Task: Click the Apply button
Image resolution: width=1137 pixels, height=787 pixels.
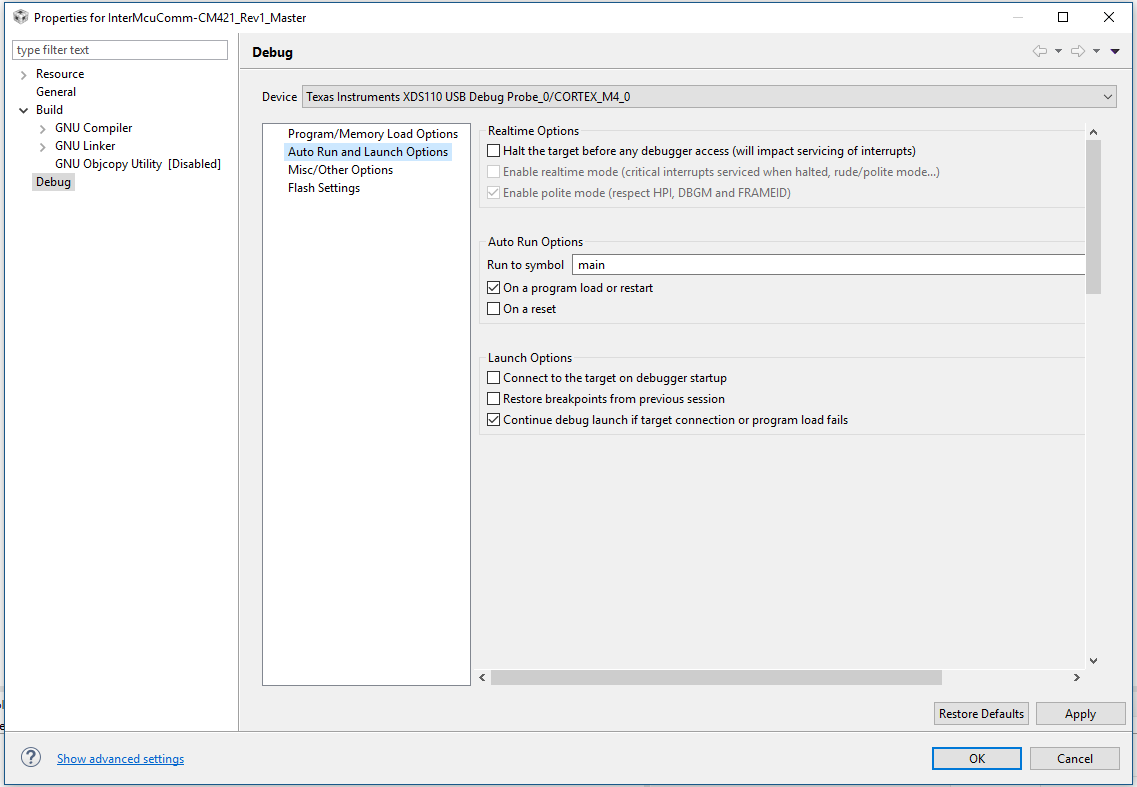Action: [x=1080, y=714]
